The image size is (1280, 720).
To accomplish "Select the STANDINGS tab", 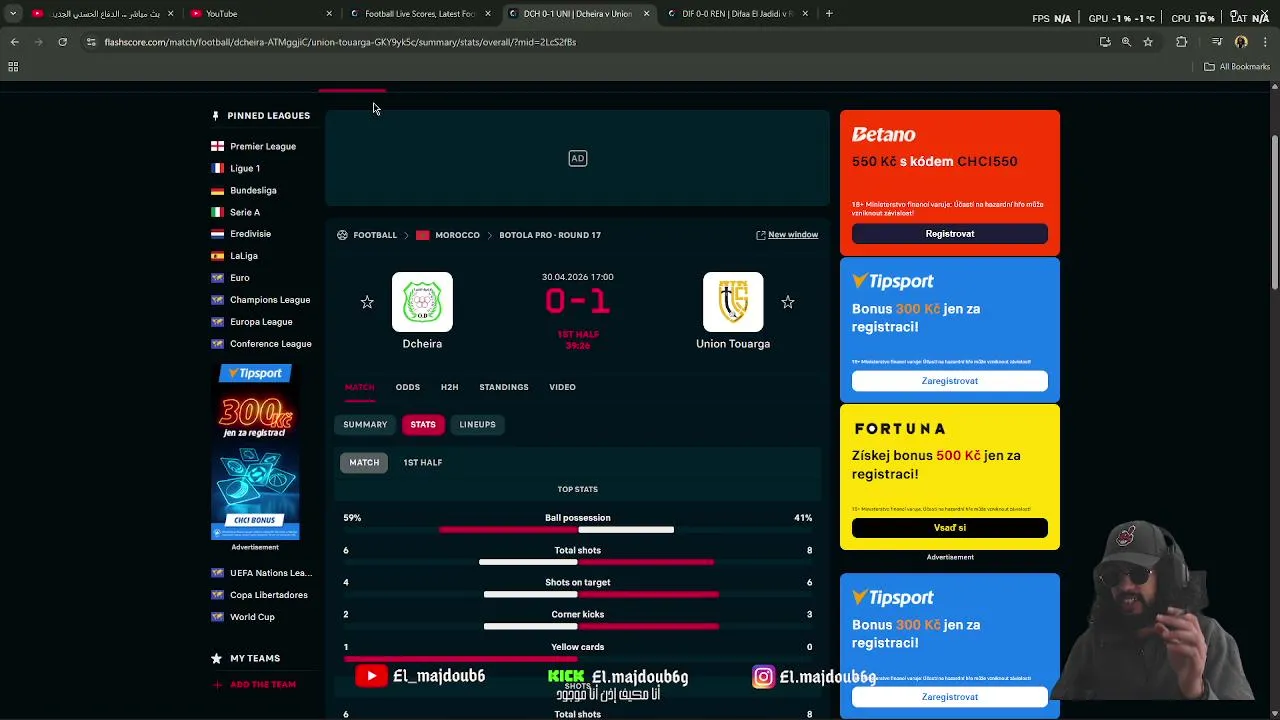I will [504, 387].
